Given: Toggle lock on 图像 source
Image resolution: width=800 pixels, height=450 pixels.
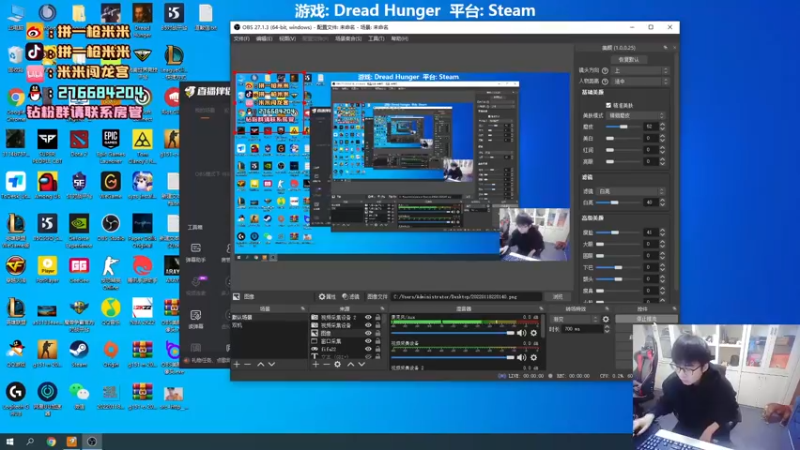Looking at the screenshot, I should [378, 333].
